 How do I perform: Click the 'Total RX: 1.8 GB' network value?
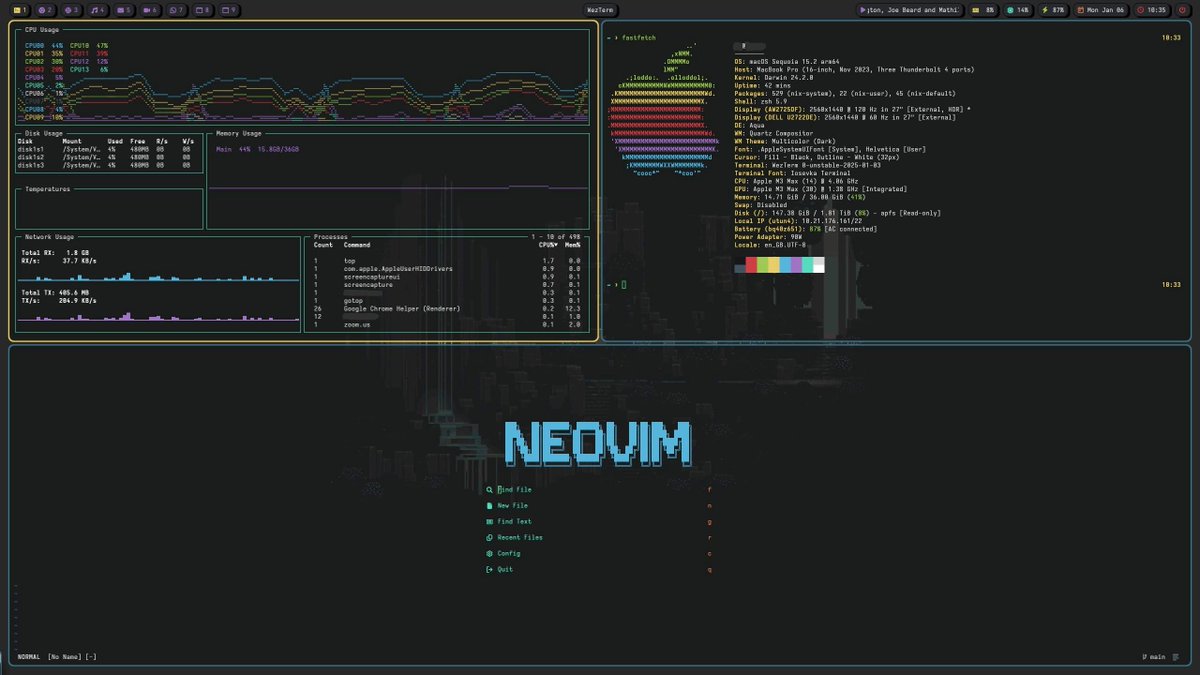pyautogui.click(x=55, y=253)
